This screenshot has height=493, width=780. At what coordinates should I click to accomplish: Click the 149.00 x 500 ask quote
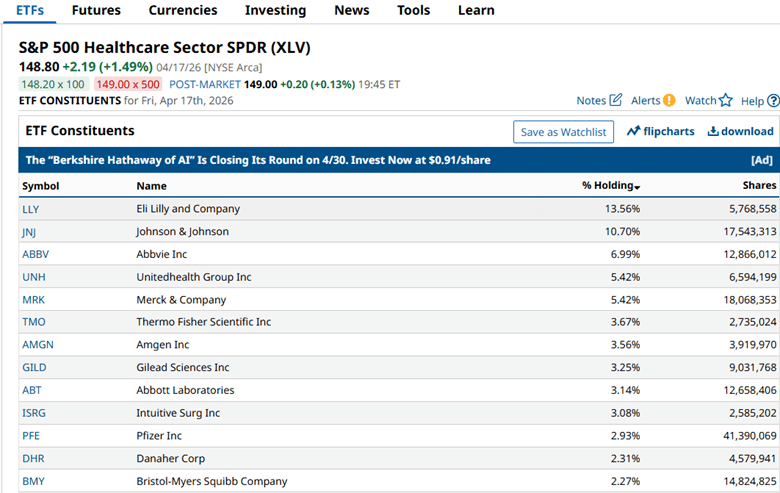point(128,85)
